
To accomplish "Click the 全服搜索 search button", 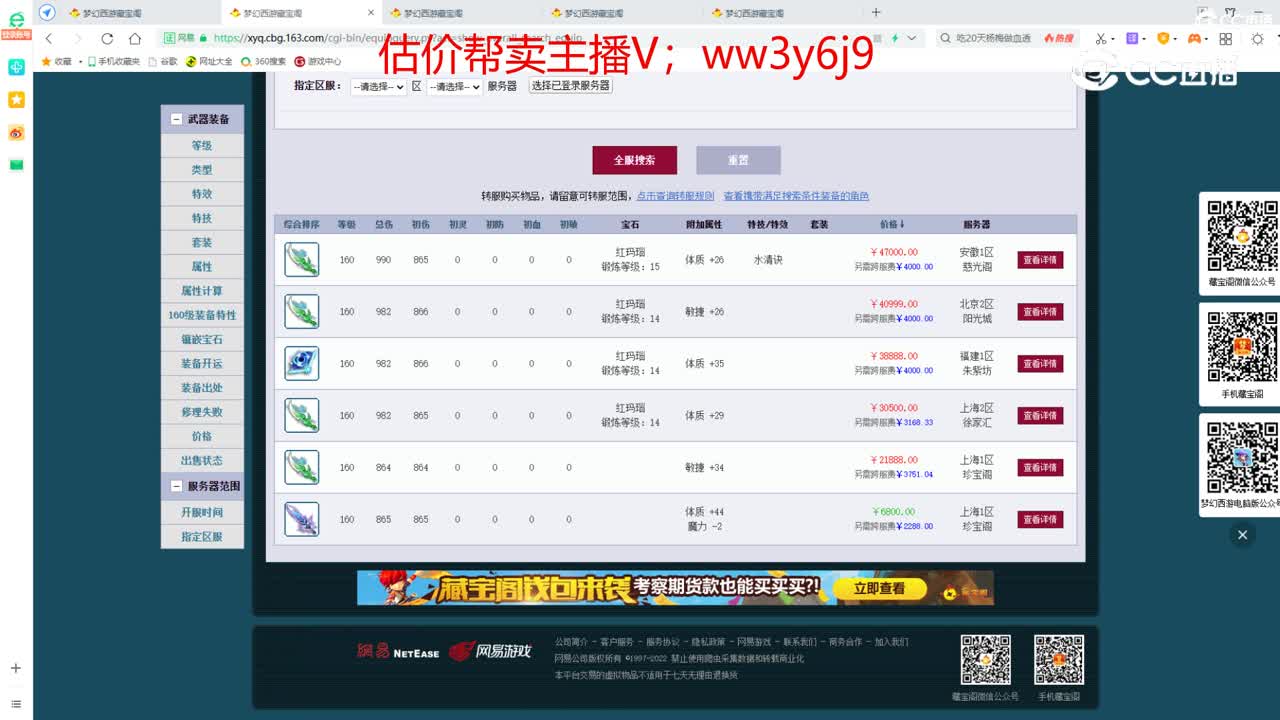I will click(637, 160).
